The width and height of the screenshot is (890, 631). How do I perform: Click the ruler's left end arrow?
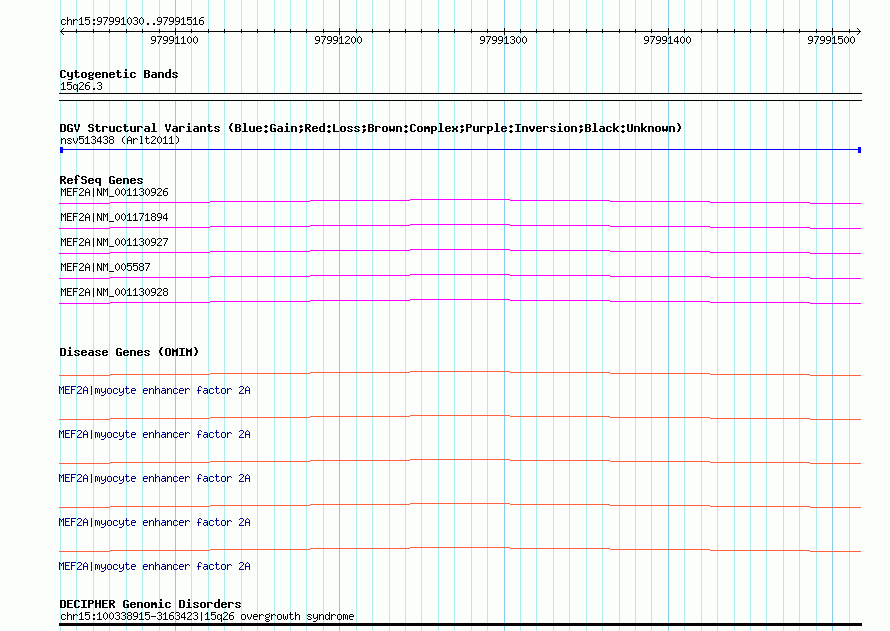click(x=62, y=31)
